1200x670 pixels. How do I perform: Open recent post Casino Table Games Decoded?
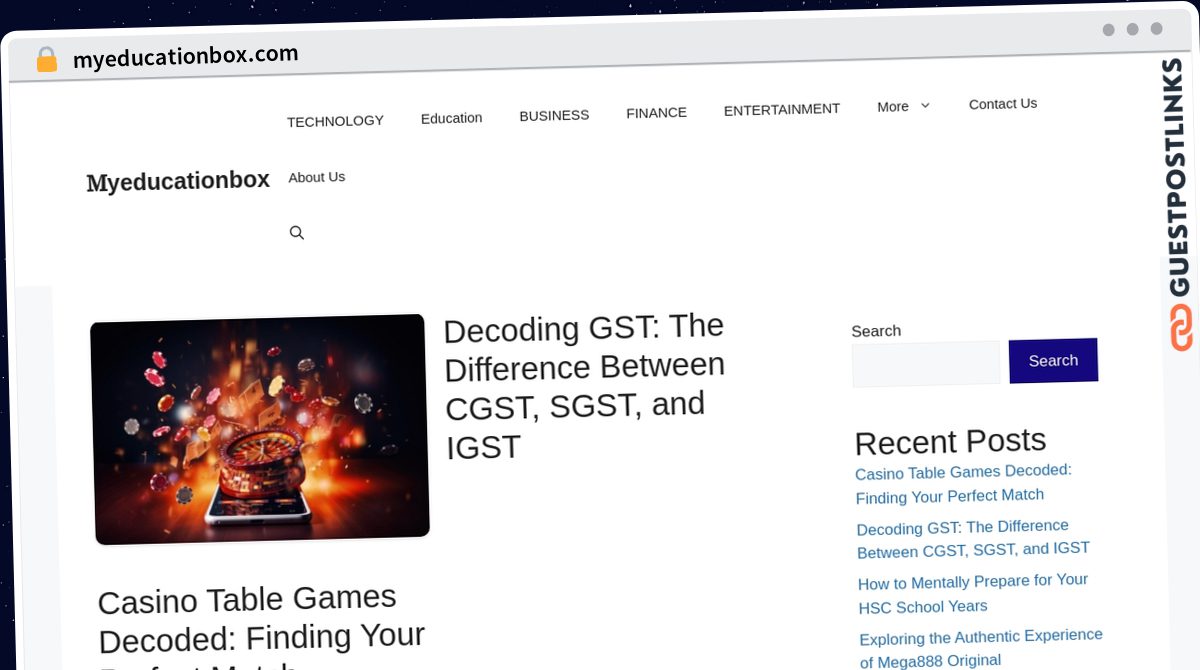tap(964, 484)
